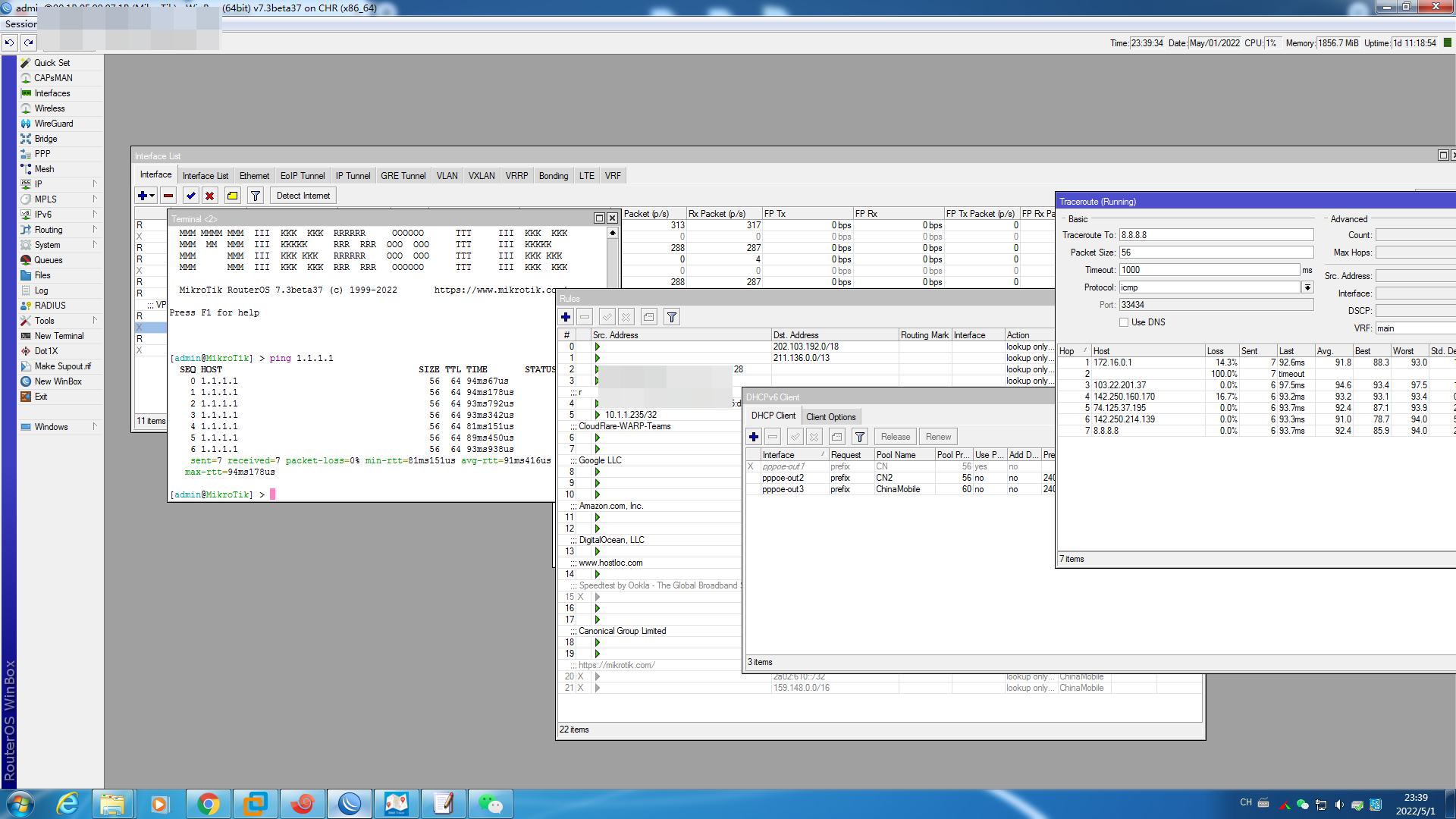
Task: Open Session menu
Action: click(20, 24)
